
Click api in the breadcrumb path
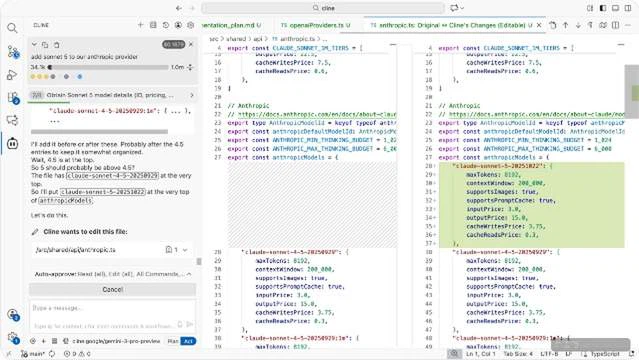(x=258, y=39)
